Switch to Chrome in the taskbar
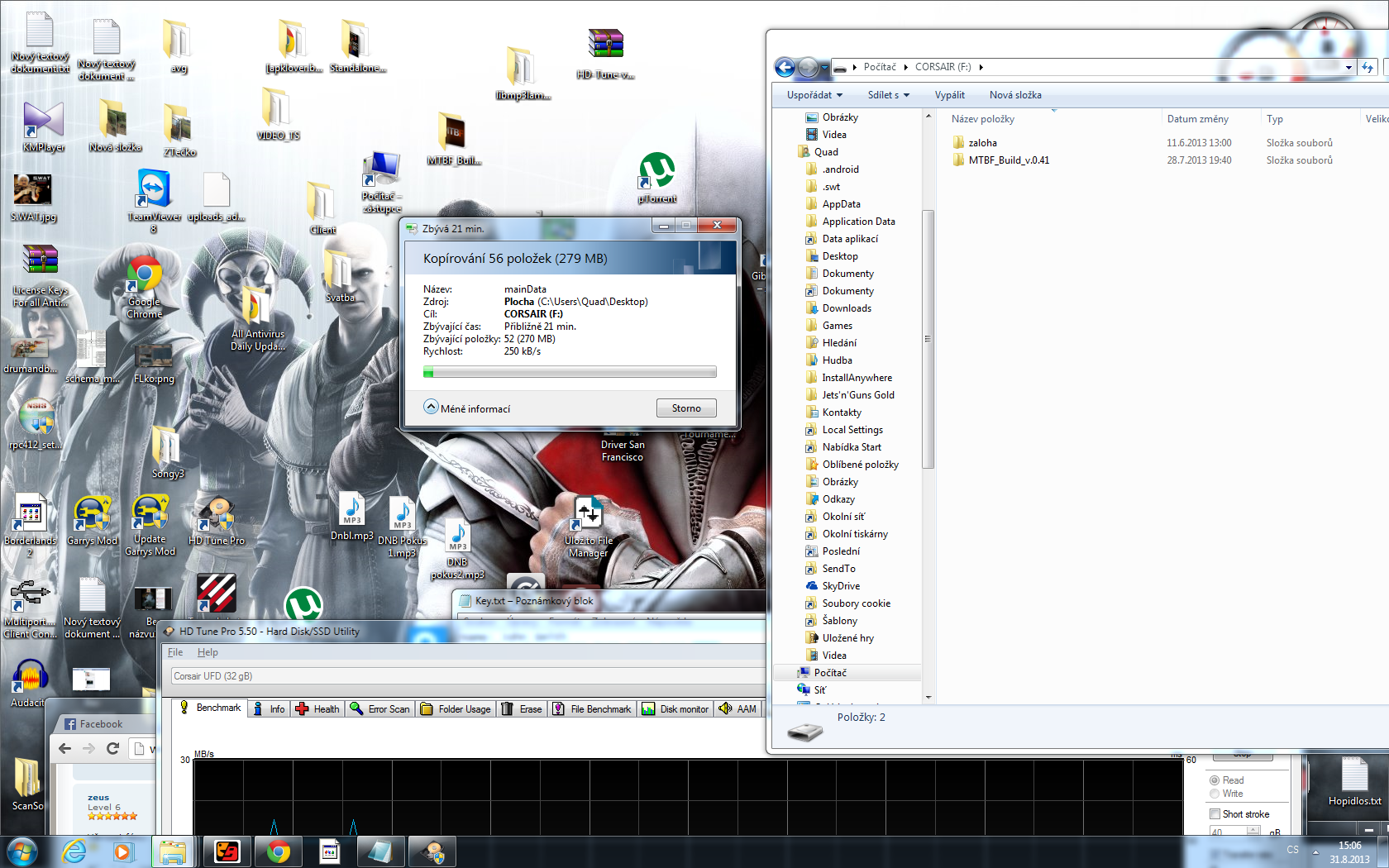 pyautogui.click(x=279, y=851)
